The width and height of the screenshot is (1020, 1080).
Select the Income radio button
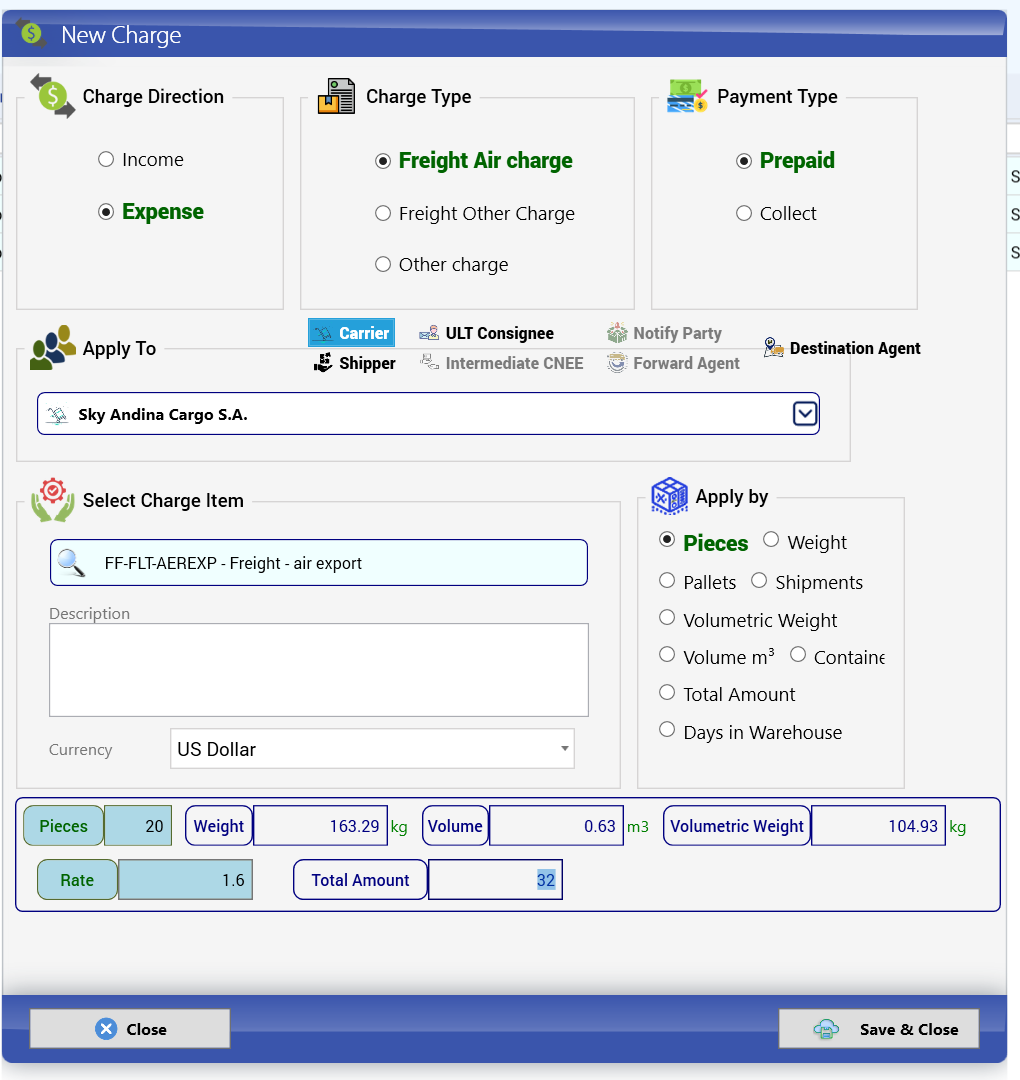(x=106, y=160)
